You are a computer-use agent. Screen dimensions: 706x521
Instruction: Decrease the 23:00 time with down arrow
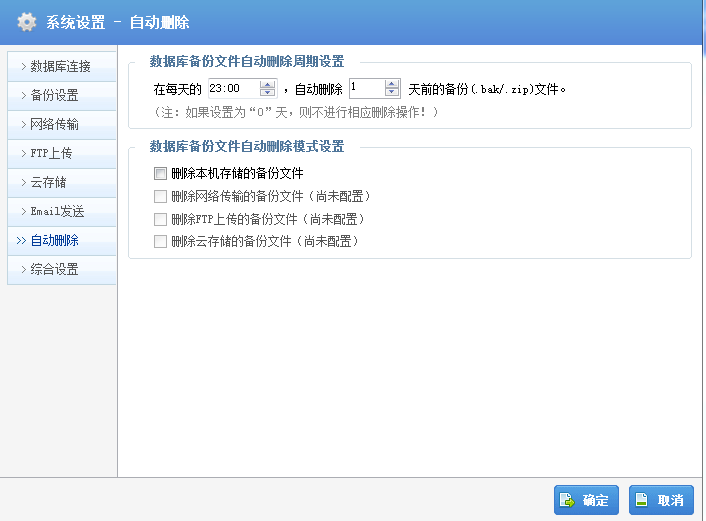(x=267, y=92)
